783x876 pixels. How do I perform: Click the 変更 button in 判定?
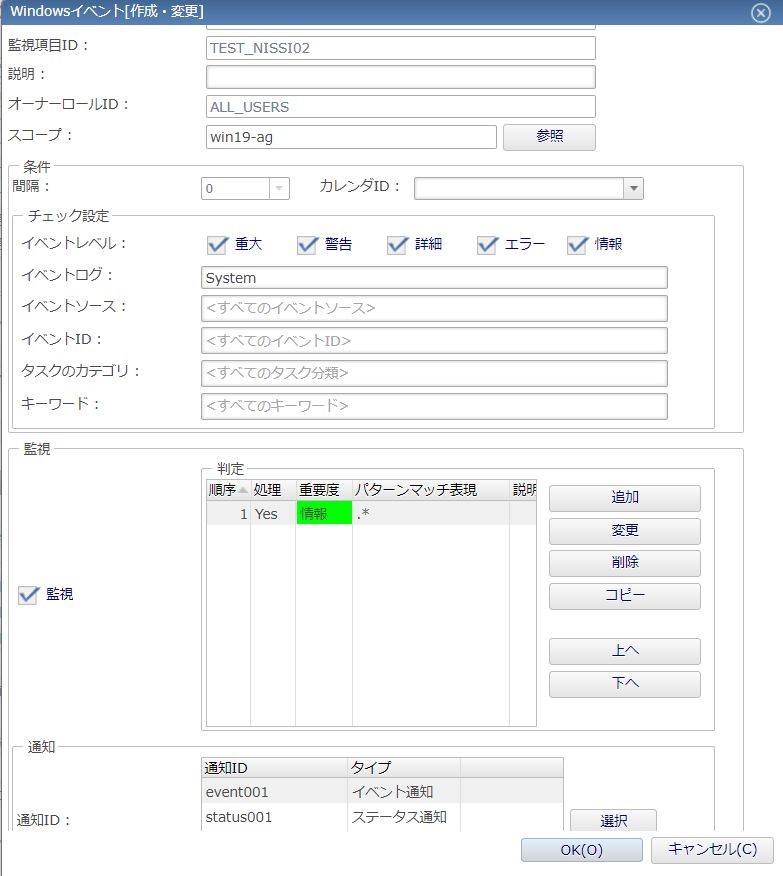pos(624,531)
